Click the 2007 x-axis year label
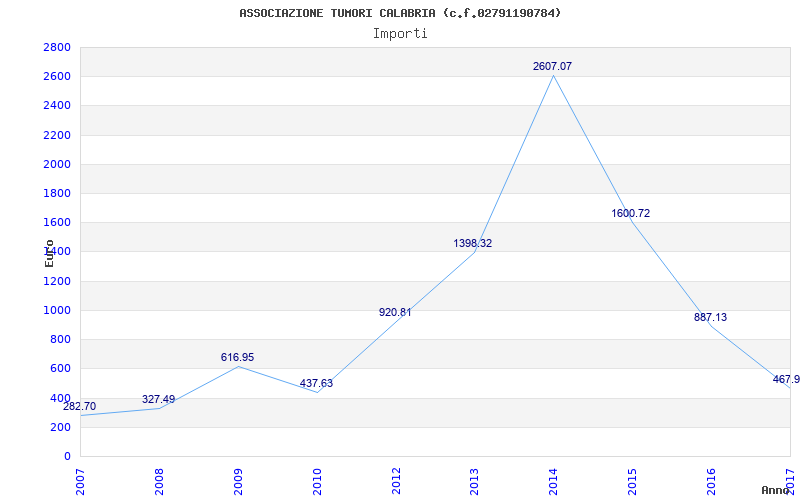 (80, 482)
